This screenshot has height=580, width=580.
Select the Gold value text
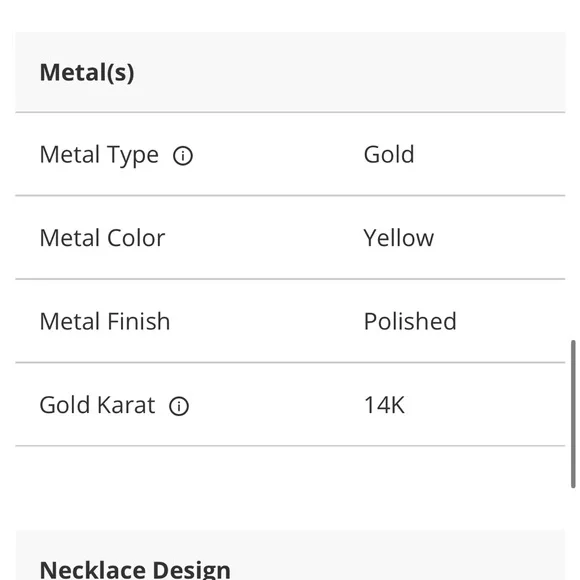[389, 154]
